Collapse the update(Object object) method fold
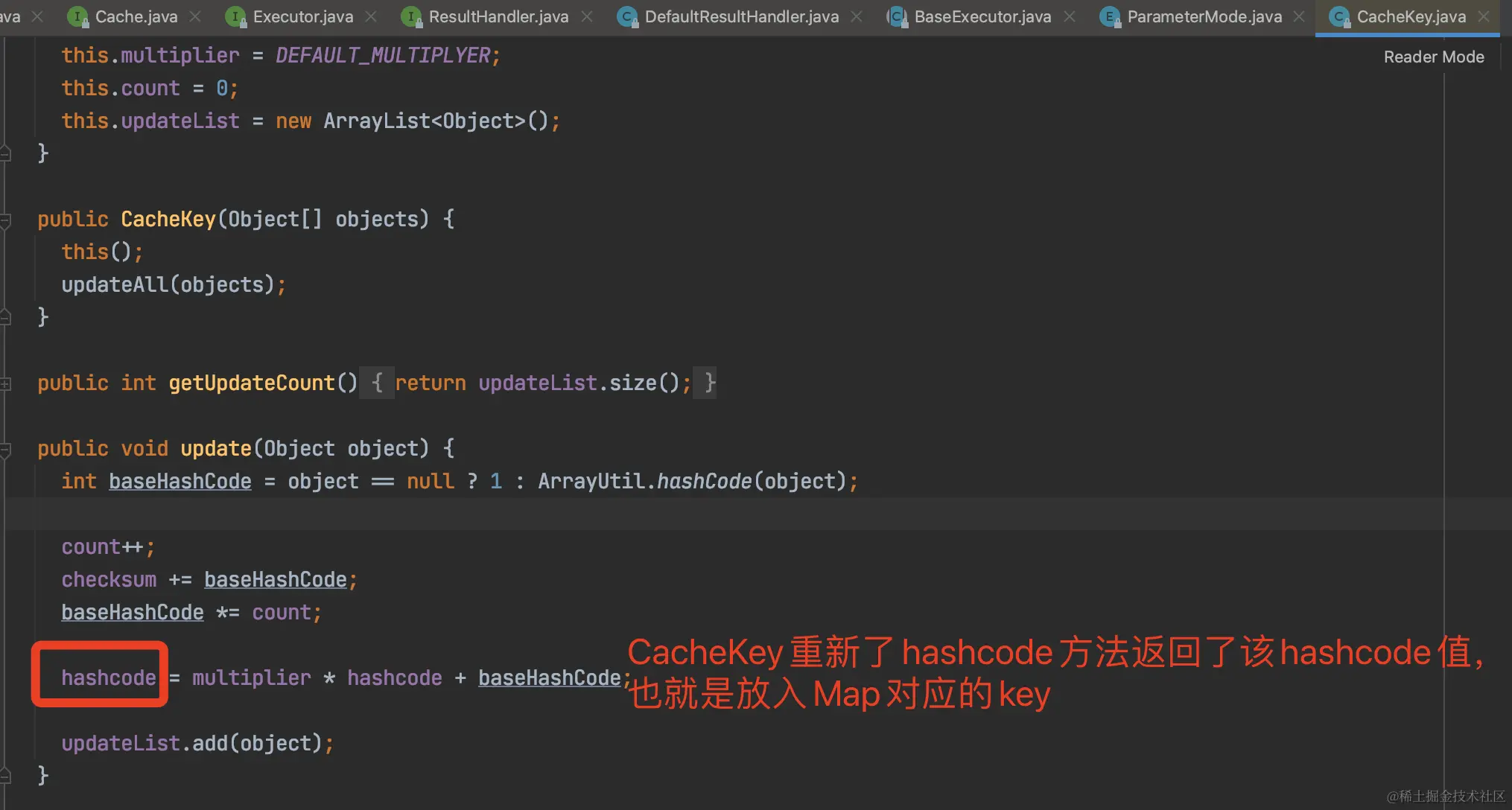This screenshot has width=1512, height=810. coord(6,450)
